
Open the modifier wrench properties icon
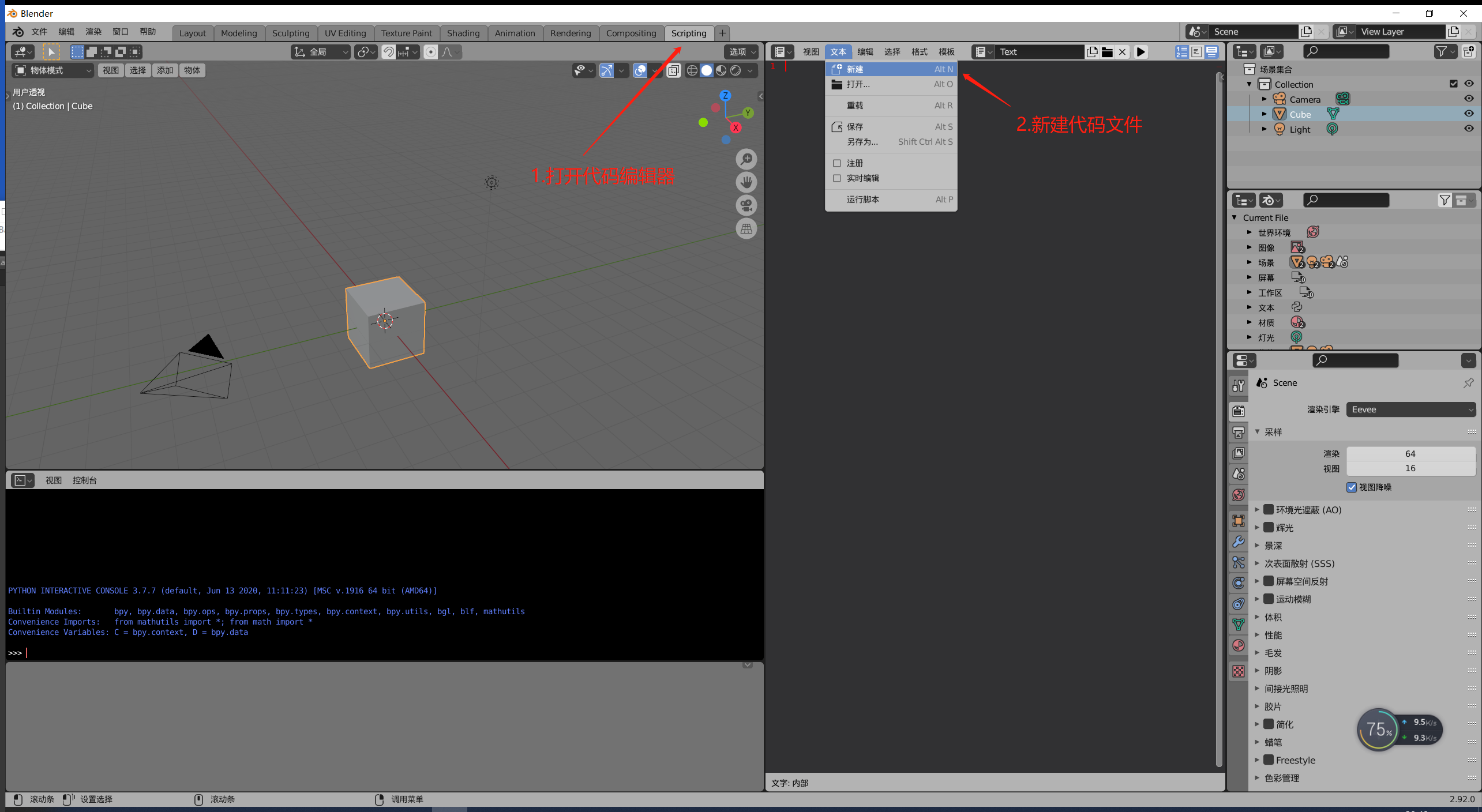(x=1239, y=542)
